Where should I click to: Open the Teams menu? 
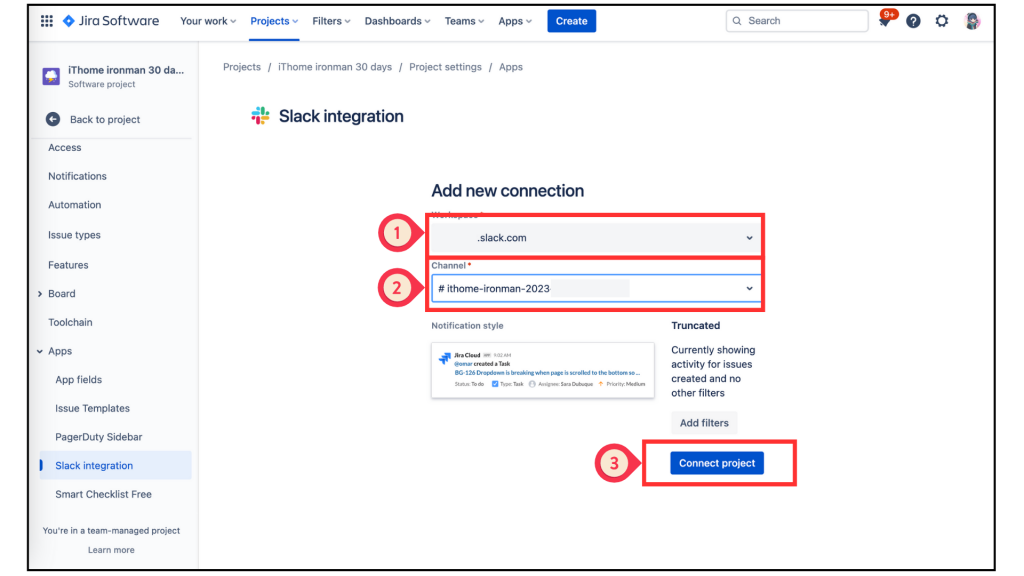[464, 21]
